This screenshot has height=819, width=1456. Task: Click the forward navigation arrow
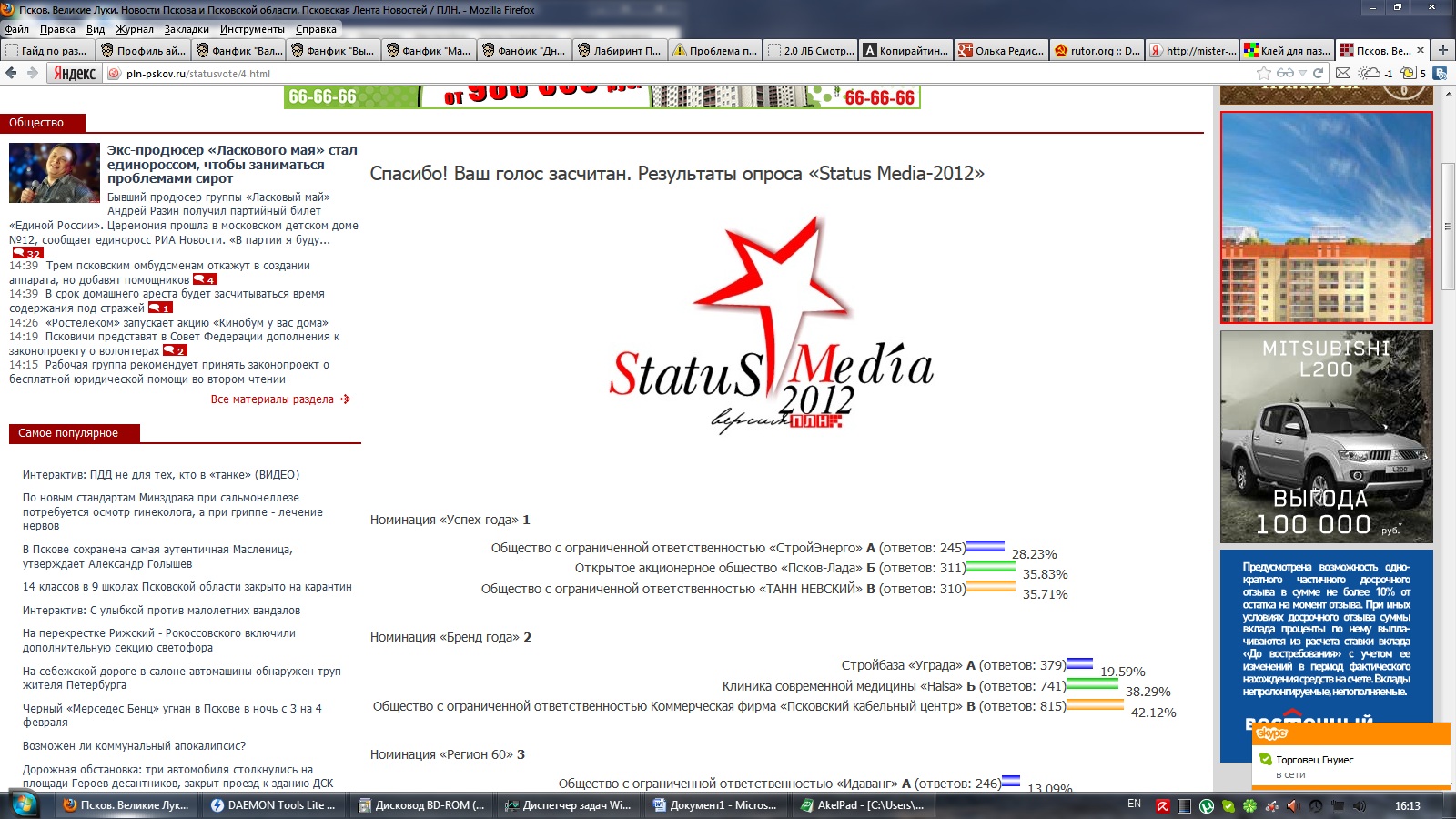click(x=32, y=73)
